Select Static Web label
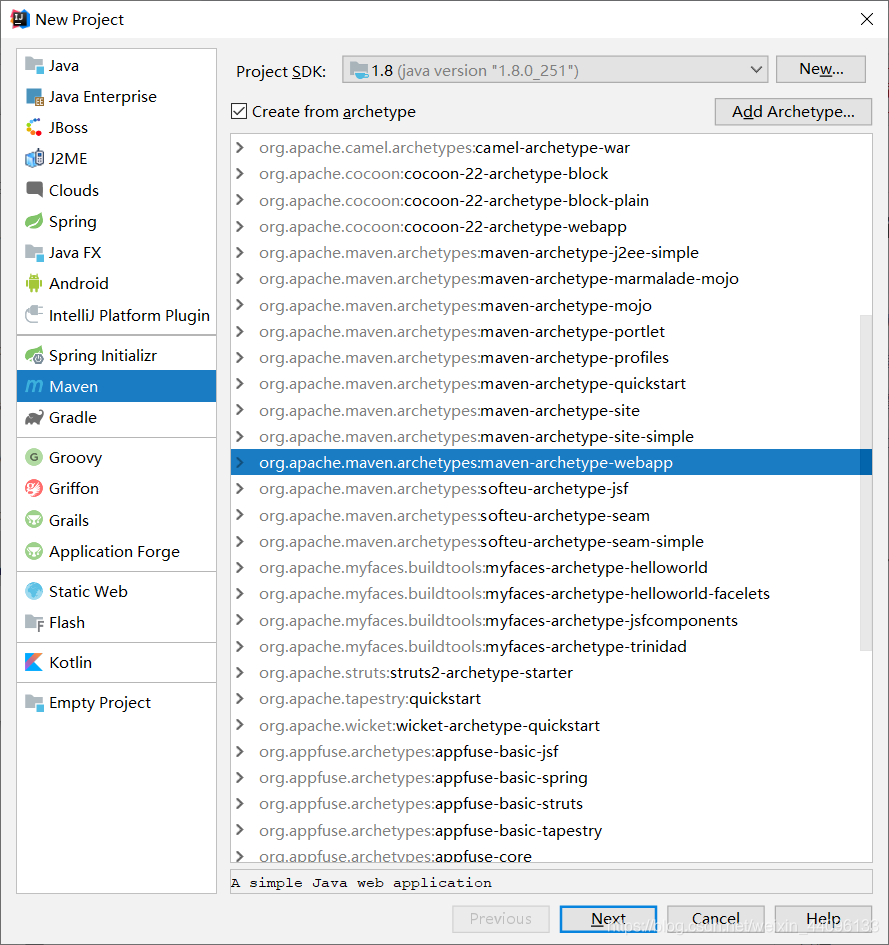 pyautogui.click(x=88, y=591)
